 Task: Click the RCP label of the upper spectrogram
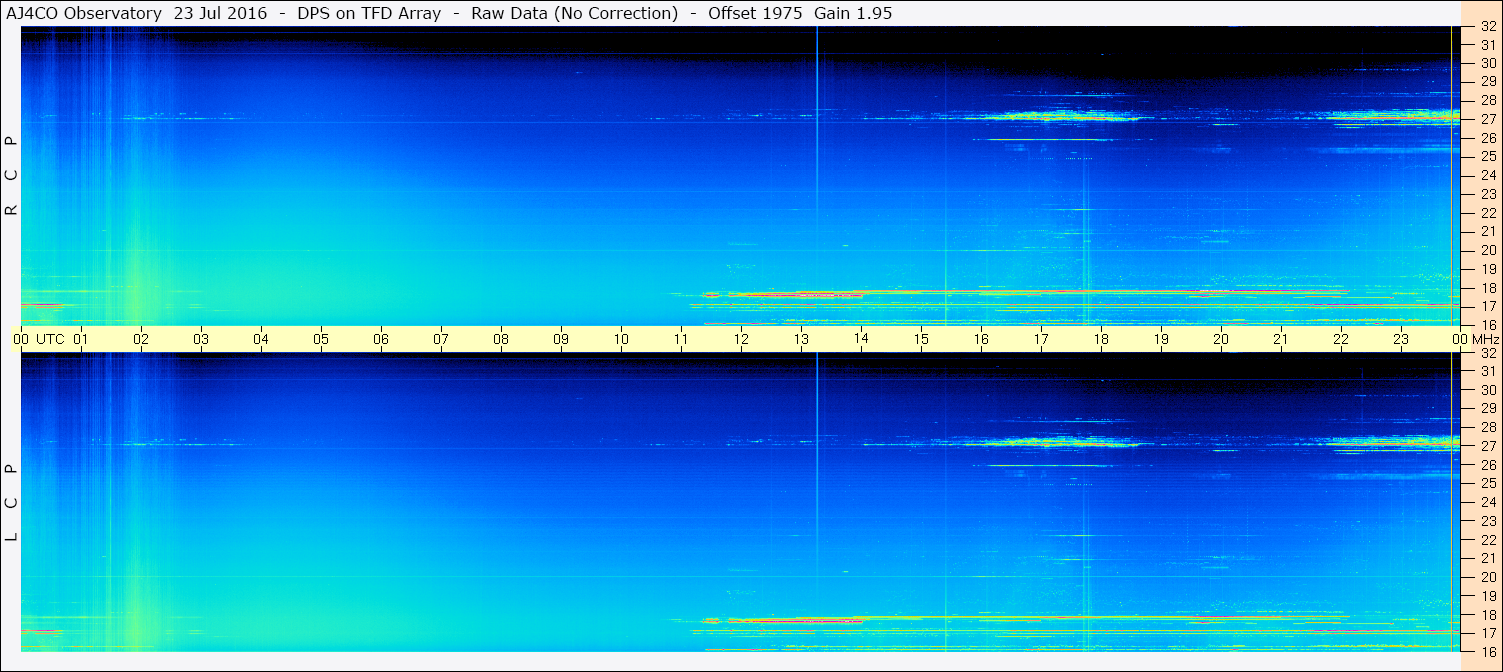[12, 176]
